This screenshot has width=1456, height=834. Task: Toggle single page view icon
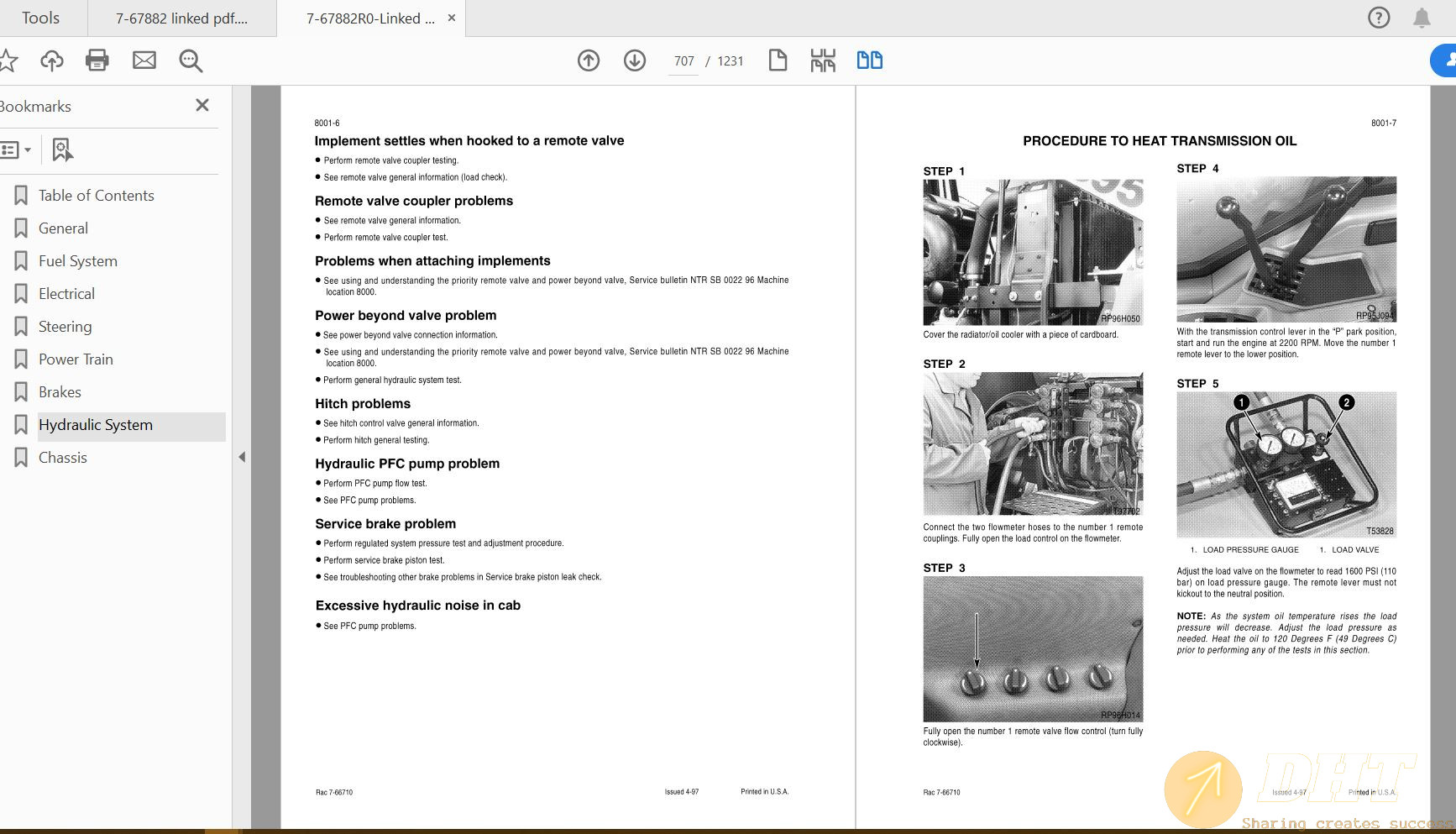(x=778, y=60)
